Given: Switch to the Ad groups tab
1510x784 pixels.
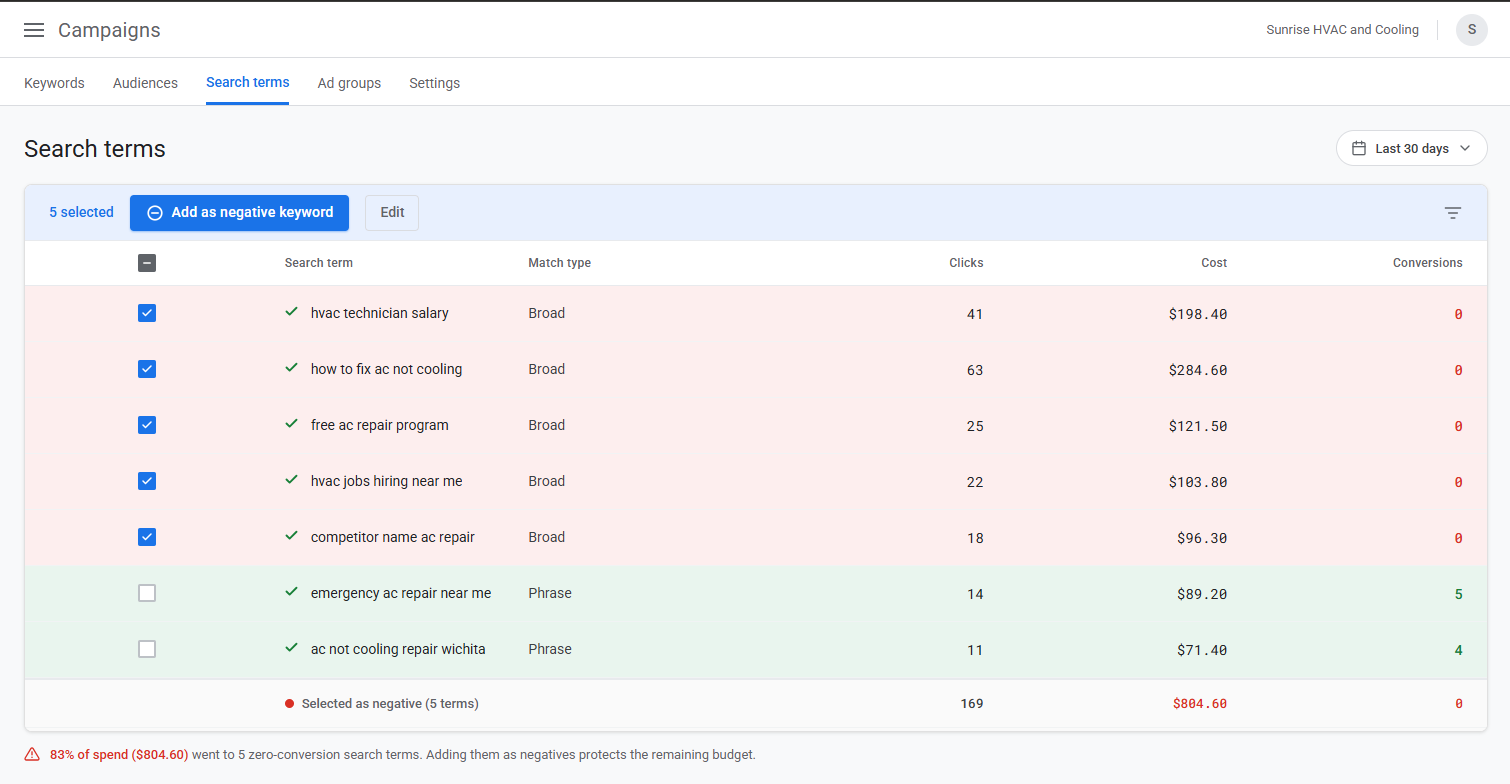Looking at the screenshot, I should (x=349, y=83).
